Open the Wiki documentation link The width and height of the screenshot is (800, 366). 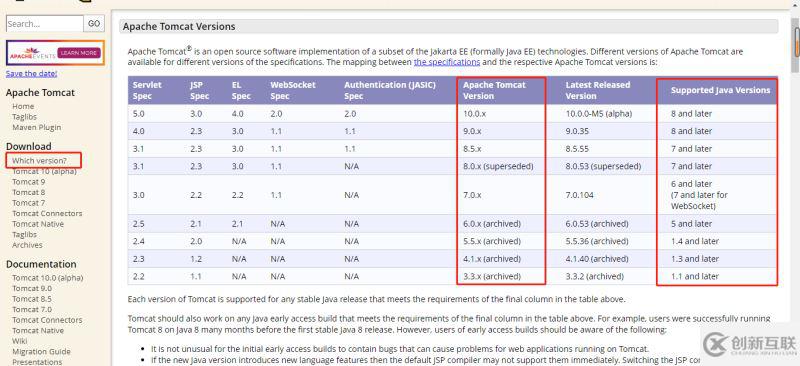point(19,341)
